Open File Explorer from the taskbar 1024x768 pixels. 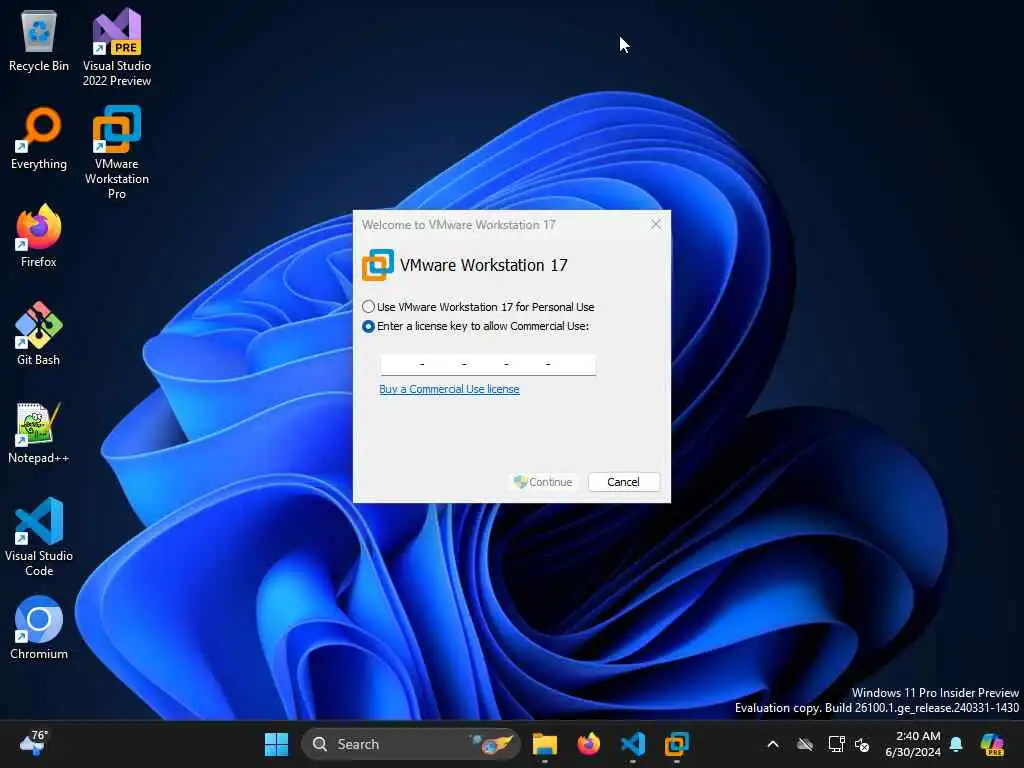(x=545, y=744)
